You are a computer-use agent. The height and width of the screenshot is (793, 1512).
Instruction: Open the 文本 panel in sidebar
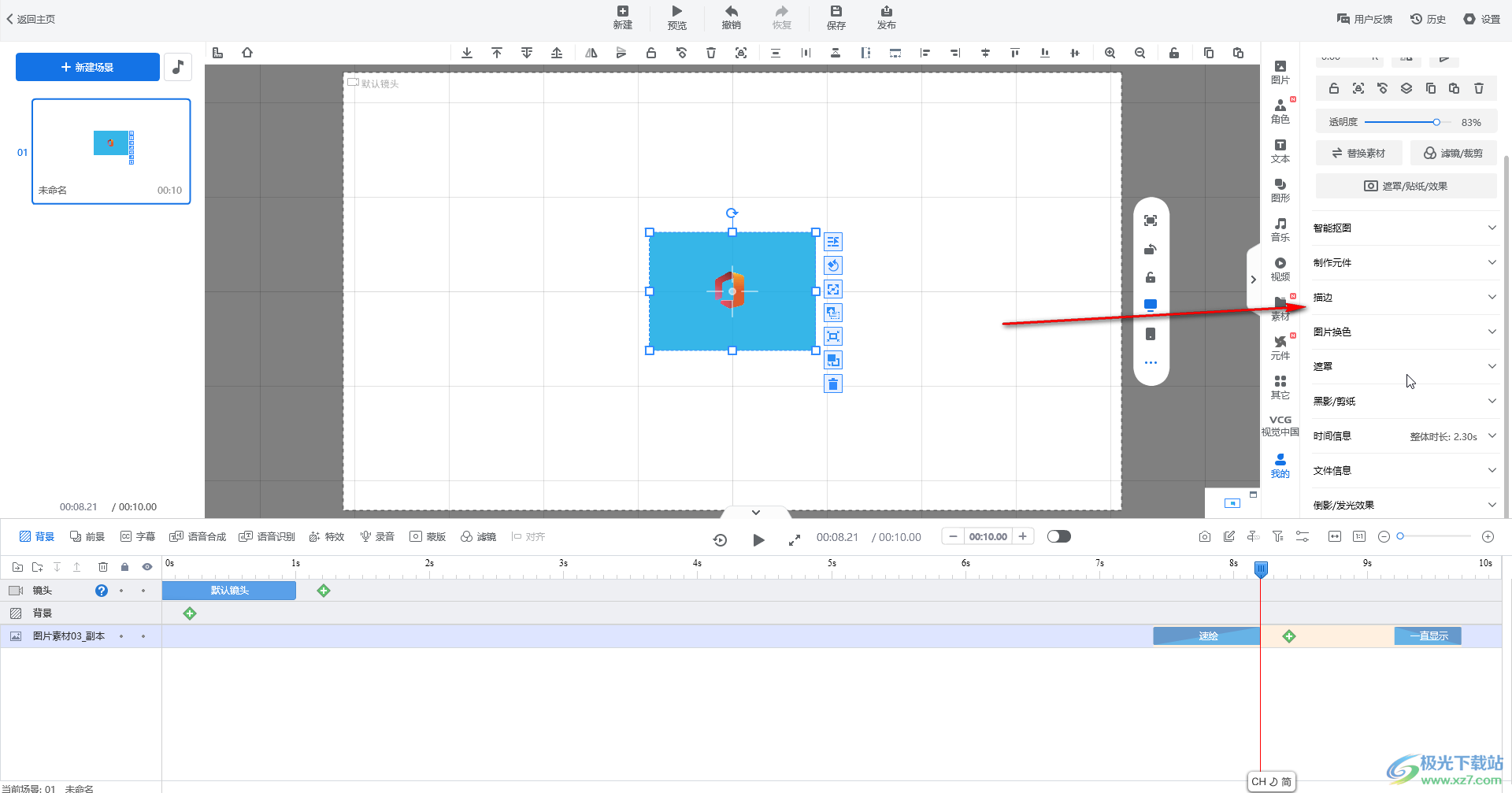pos(1280,151)
